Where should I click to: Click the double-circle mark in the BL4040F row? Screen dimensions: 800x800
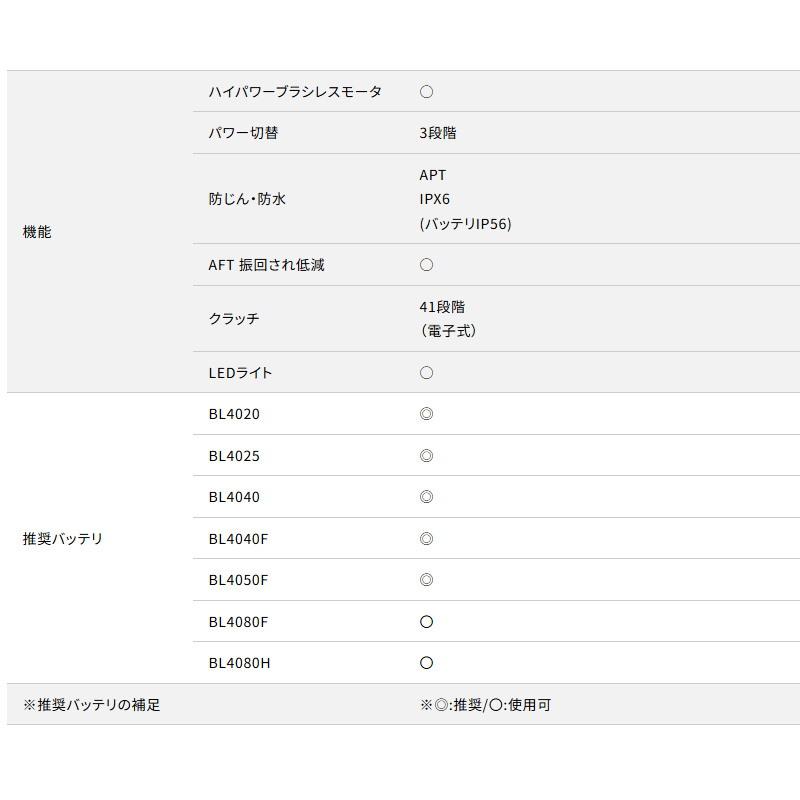pyautogui.click(x=426, y=539)
